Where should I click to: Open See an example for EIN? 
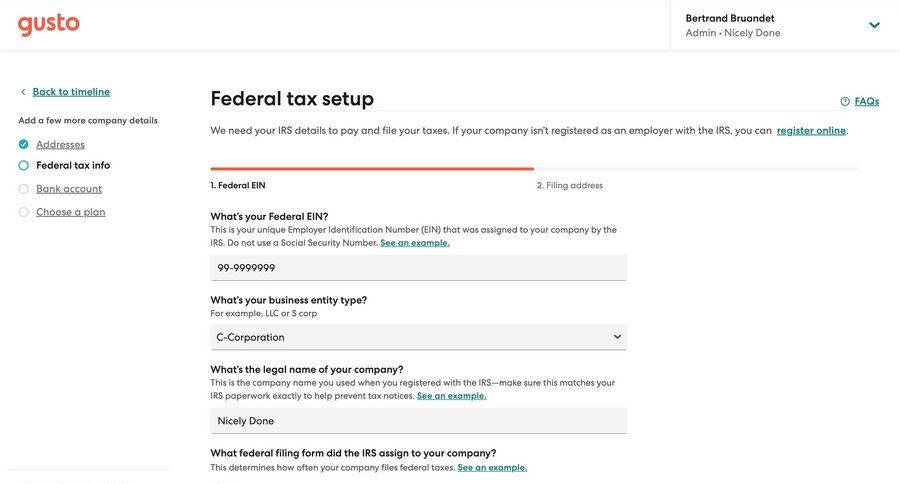(x=415, y=243)
